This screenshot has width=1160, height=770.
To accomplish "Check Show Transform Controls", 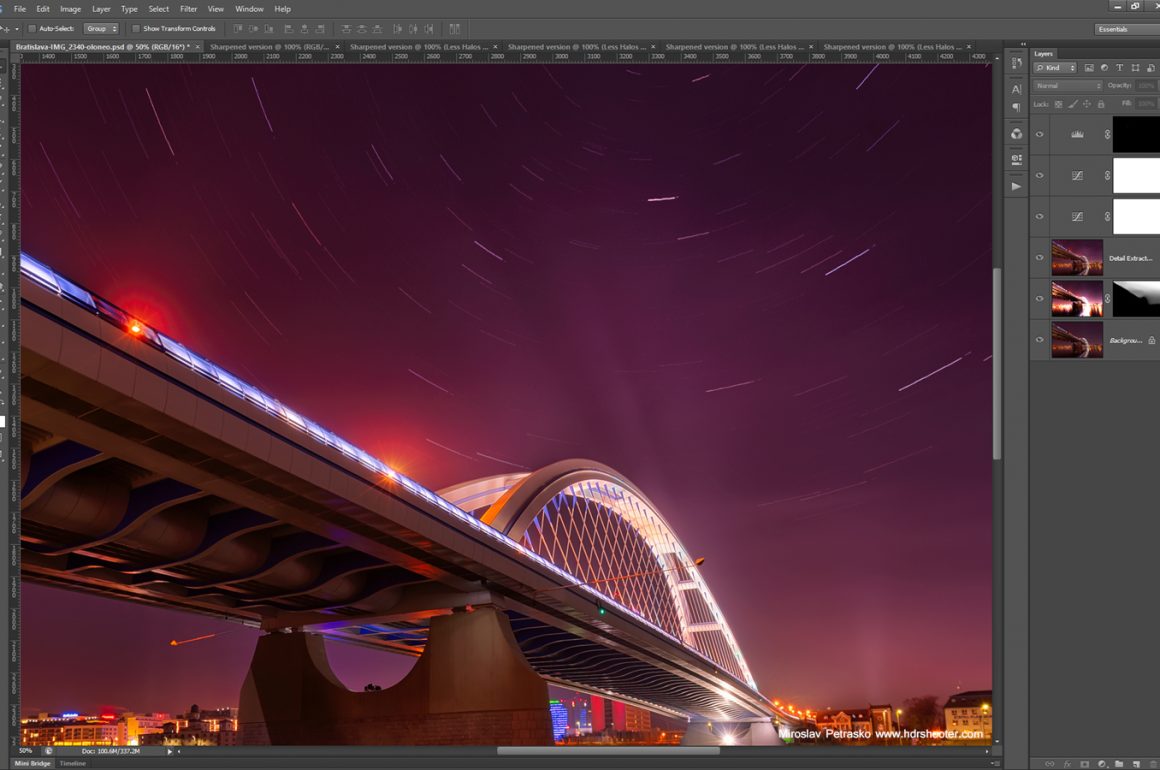I will point(136,29).
